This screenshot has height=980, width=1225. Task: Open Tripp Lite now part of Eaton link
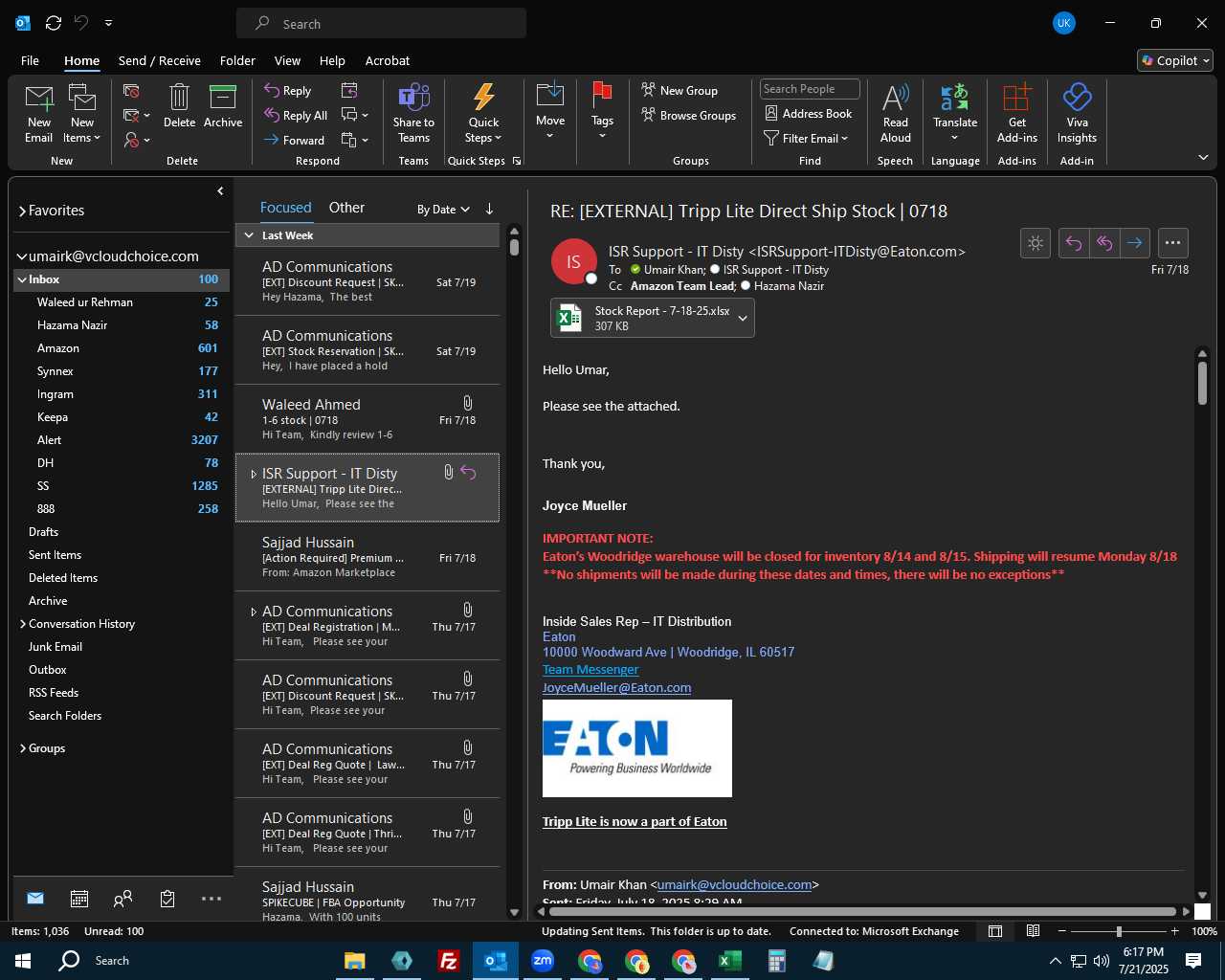[x=635, y=822]
